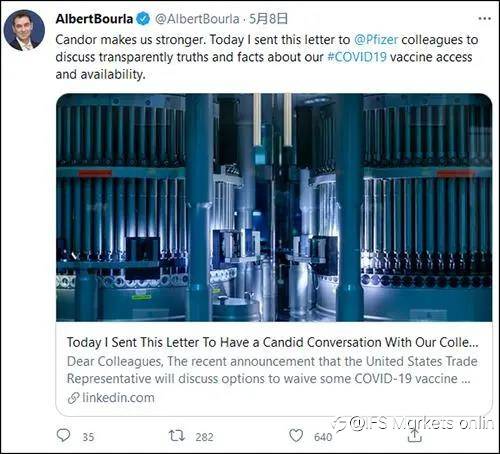Open the linkedin.com source link
Viewport: 500px width, 454px height.
coord(118,398)
